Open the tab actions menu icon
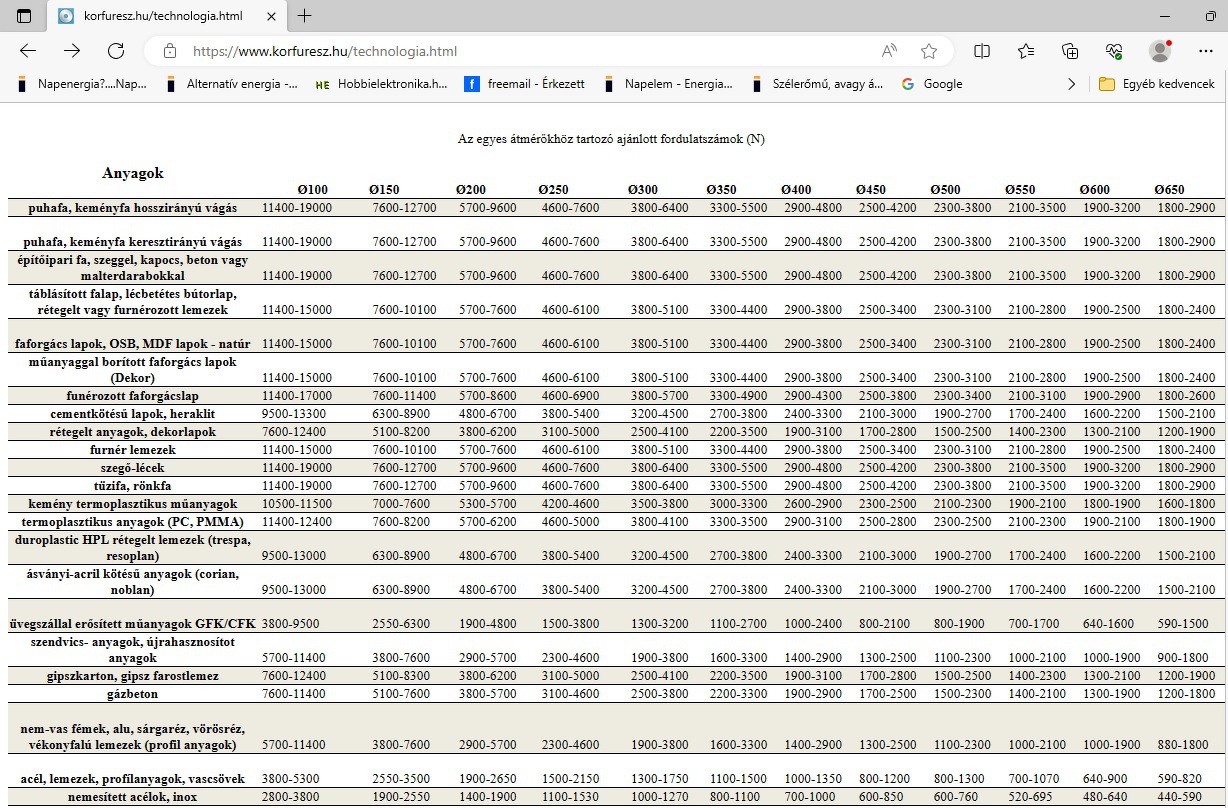The image size is (1228, 808). pos(24,16)
